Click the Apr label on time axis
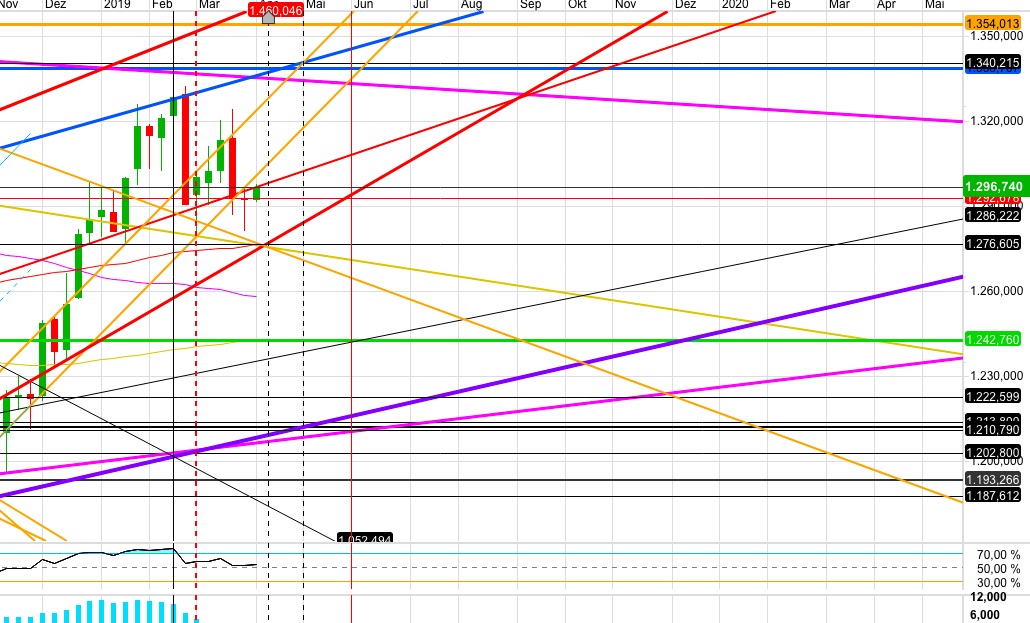 (x=886, y=5)
